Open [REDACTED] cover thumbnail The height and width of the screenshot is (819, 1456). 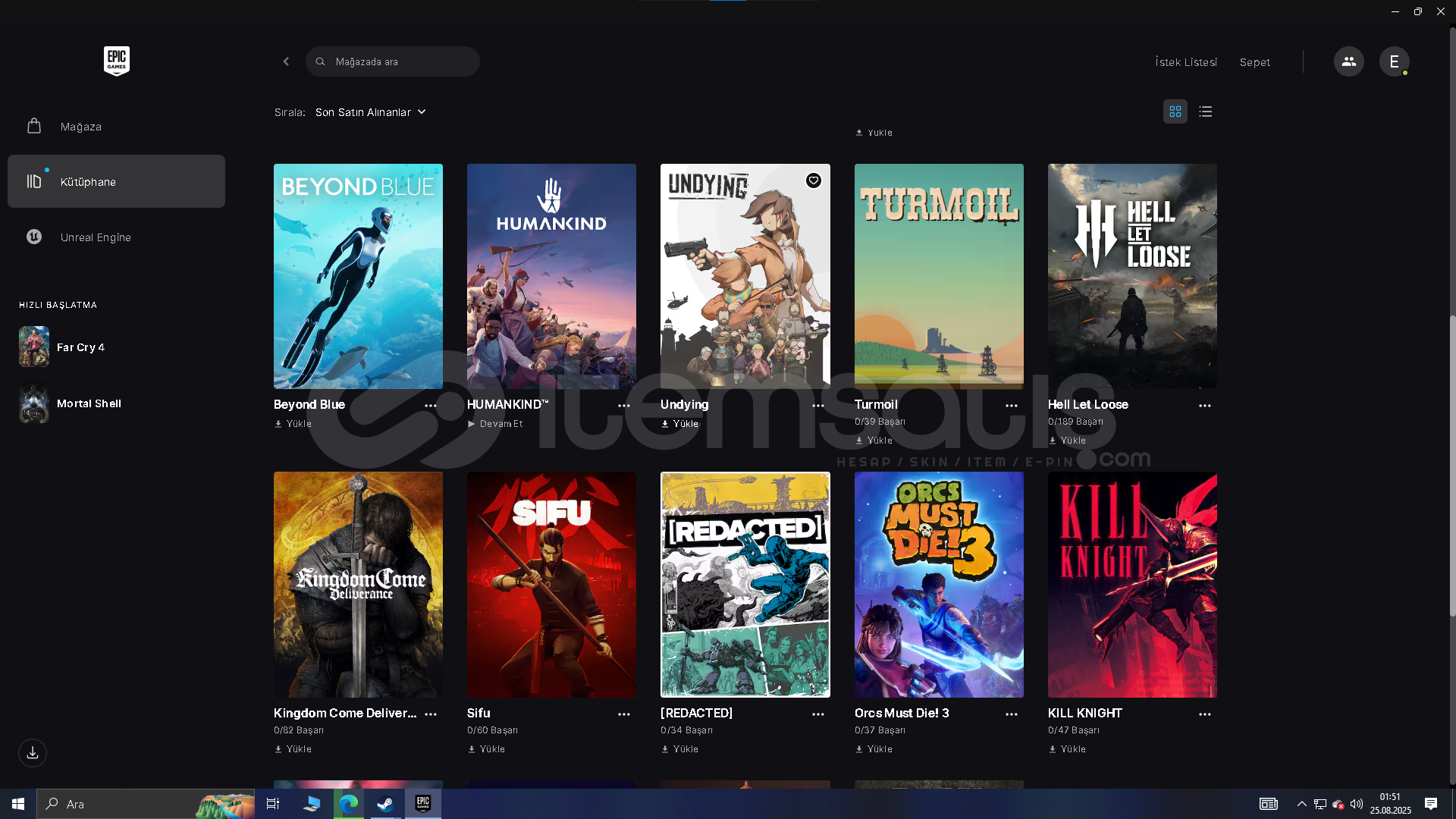coord(745,585)
